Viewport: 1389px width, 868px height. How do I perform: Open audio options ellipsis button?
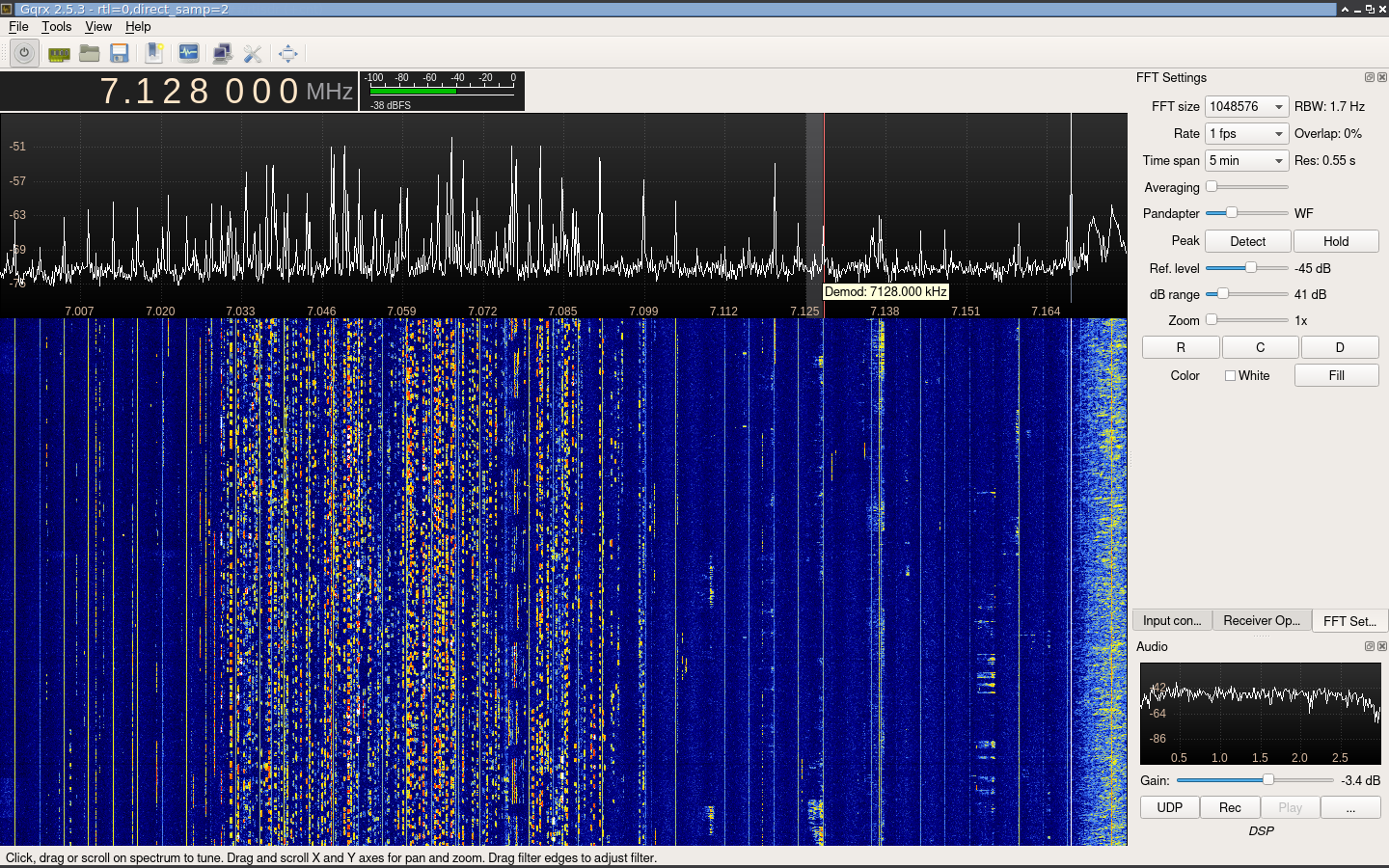[x=1350, y=807]
